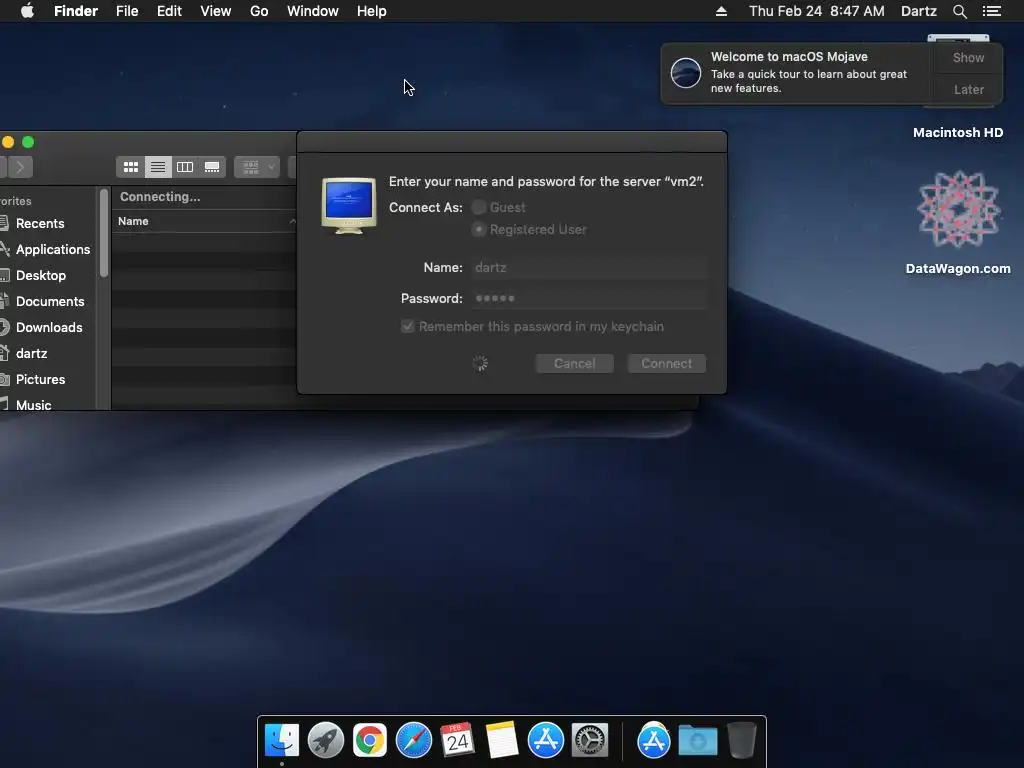Image resolution: width=1024 pixels, height=768 pixels.
Task: Click the Cancel button in server dialog
Action: pos(574,363)
